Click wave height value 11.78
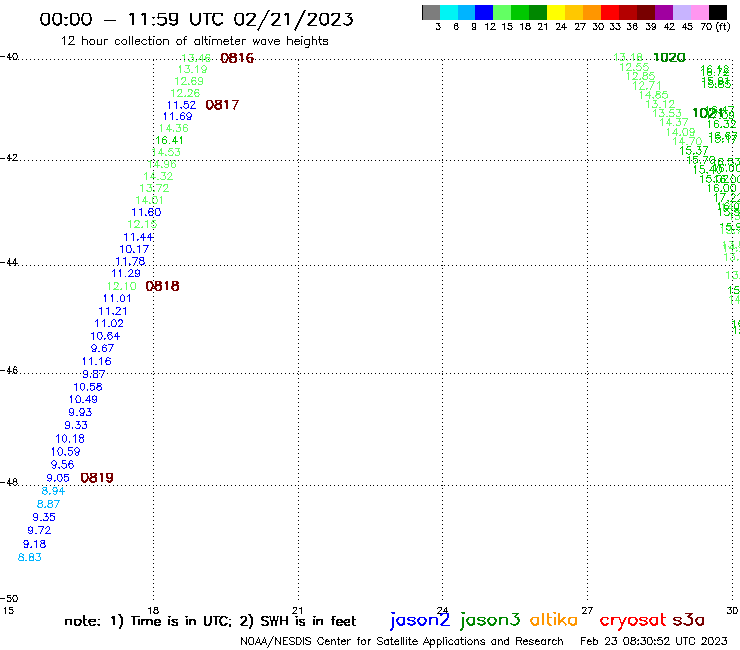This screenshot has width=740, height=650. click(x=130, y=262)
